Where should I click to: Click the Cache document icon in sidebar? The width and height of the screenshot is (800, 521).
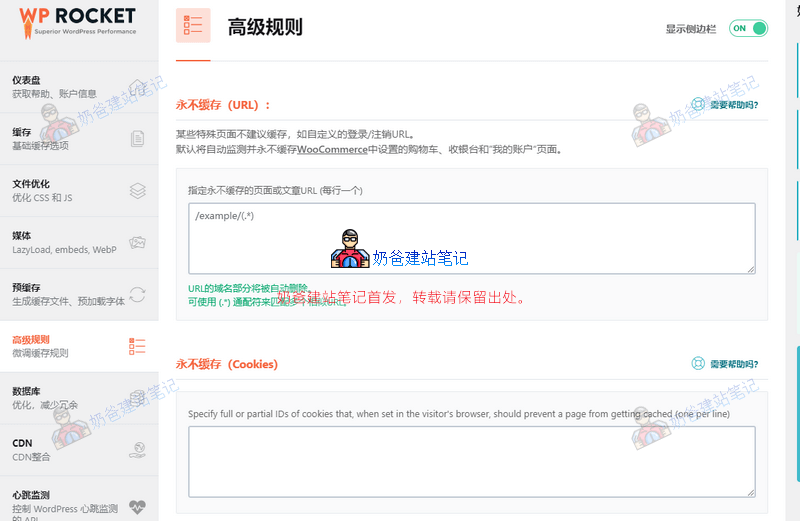[x=137, y=139]
